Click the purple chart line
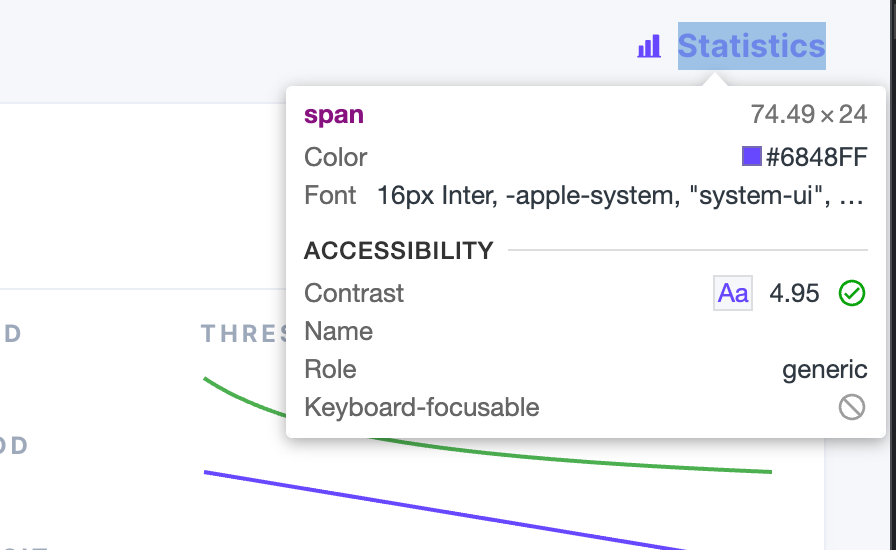The width and height of the screenshot is (896, 550). 450,509
